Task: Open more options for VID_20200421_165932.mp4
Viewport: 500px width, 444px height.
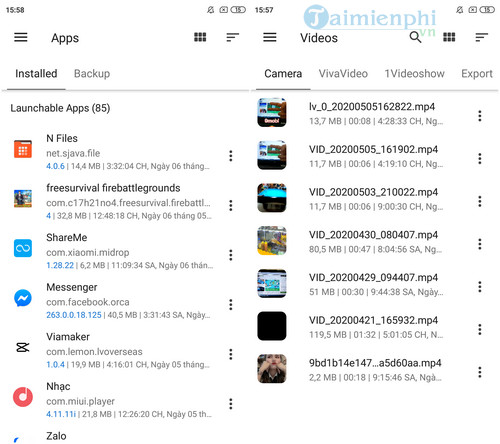Action: click(x=480, y=329)
